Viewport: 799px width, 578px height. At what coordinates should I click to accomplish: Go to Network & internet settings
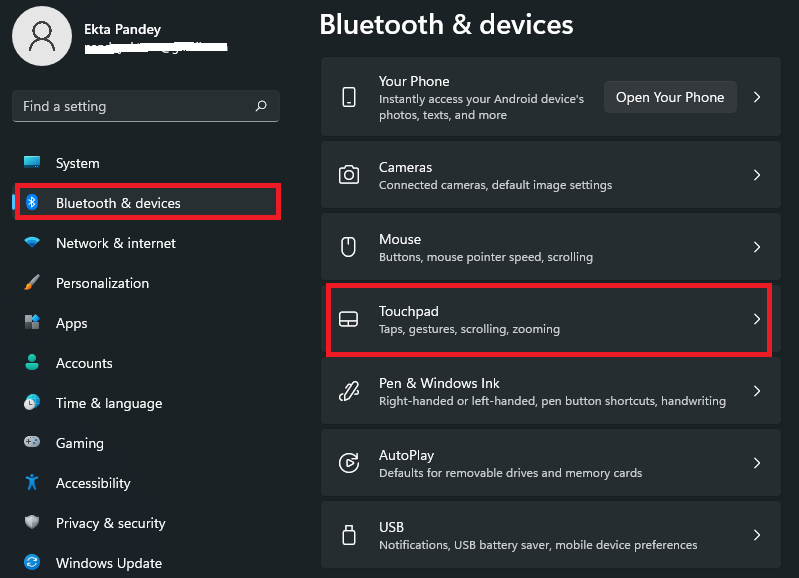coord(115,243)
